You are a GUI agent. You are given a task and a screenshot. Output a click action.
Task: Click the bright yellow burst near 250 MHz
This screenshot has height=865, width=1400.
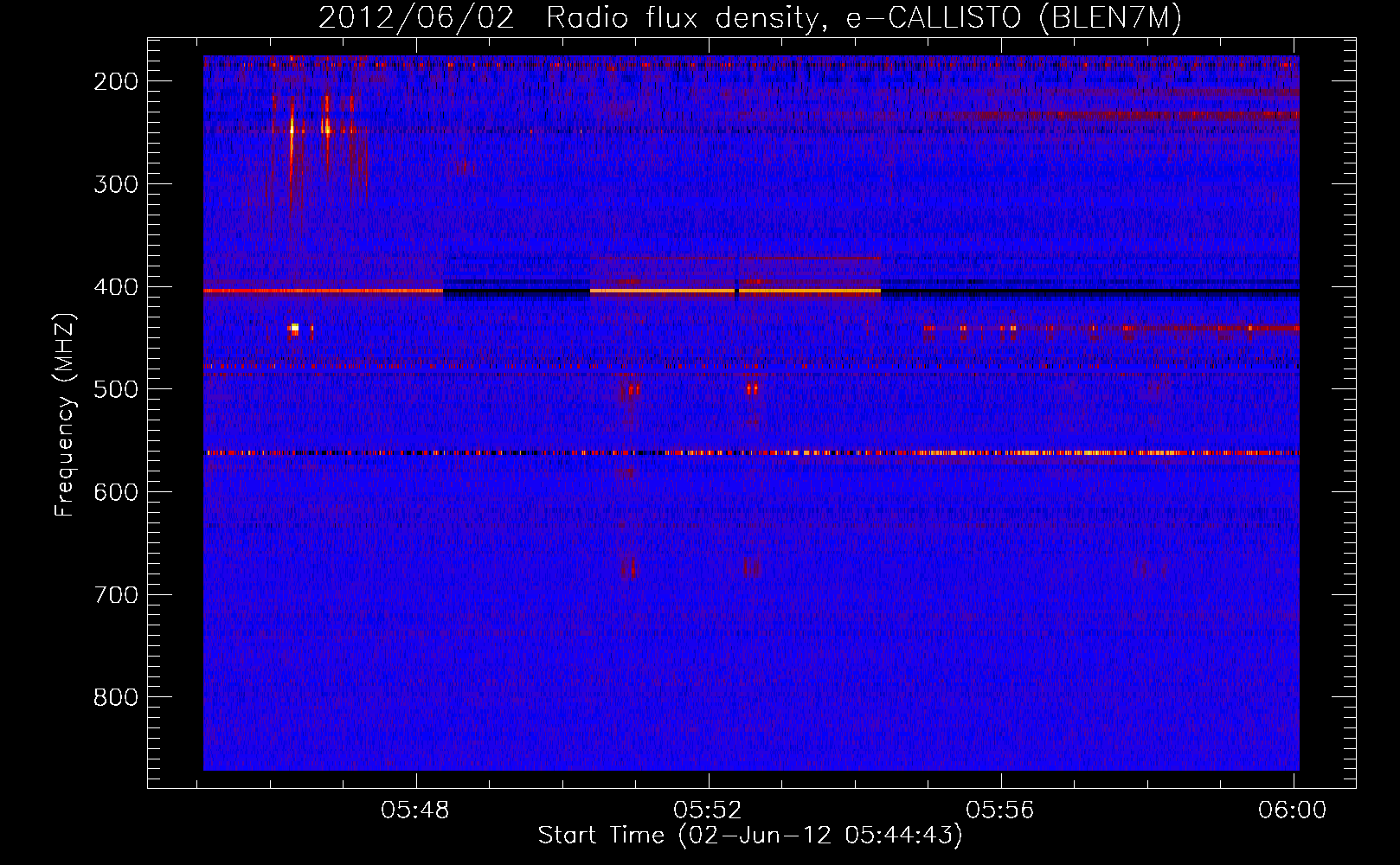[x=292, y=130]
